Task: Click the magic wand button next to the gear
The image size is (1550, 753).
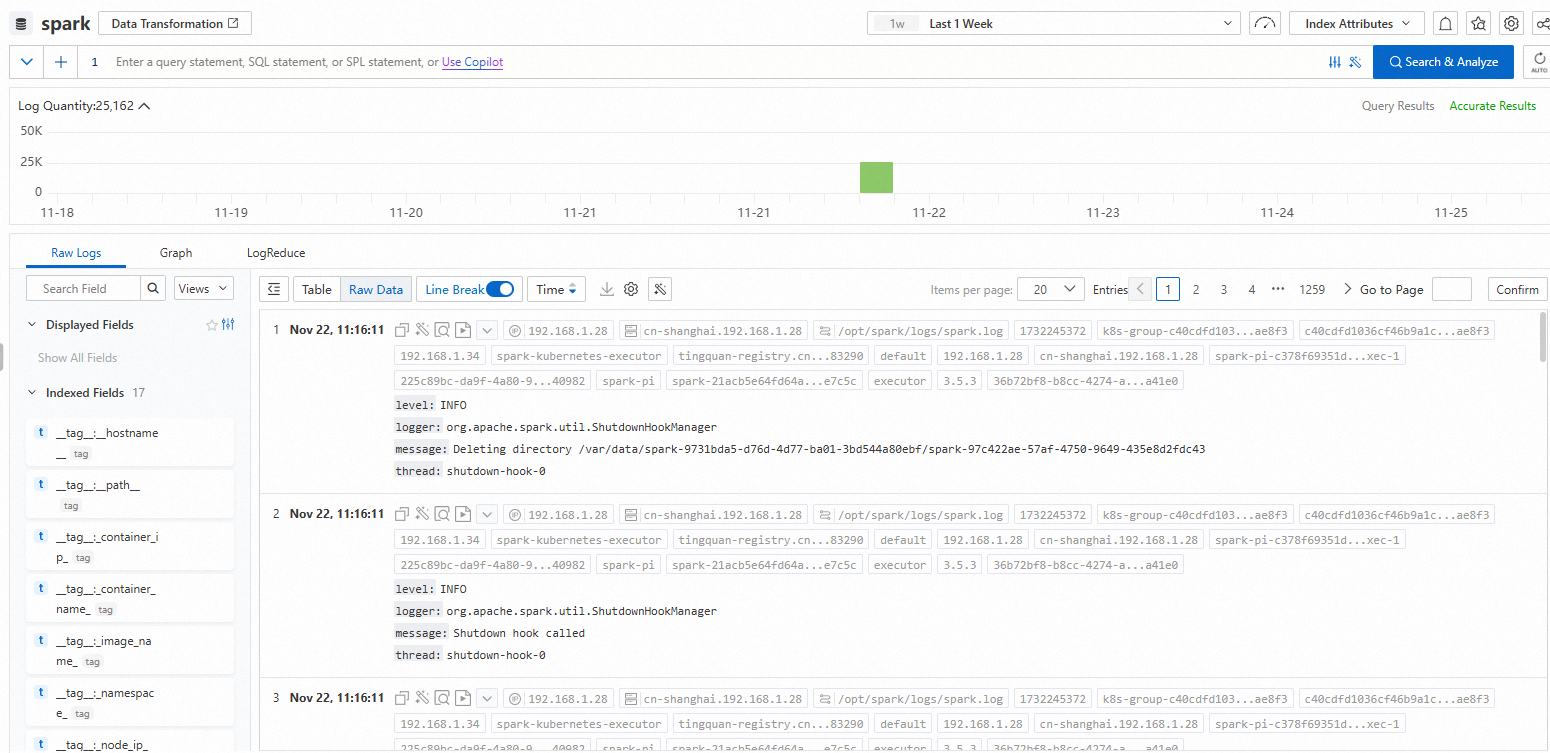Action: (x=659, y=289)
